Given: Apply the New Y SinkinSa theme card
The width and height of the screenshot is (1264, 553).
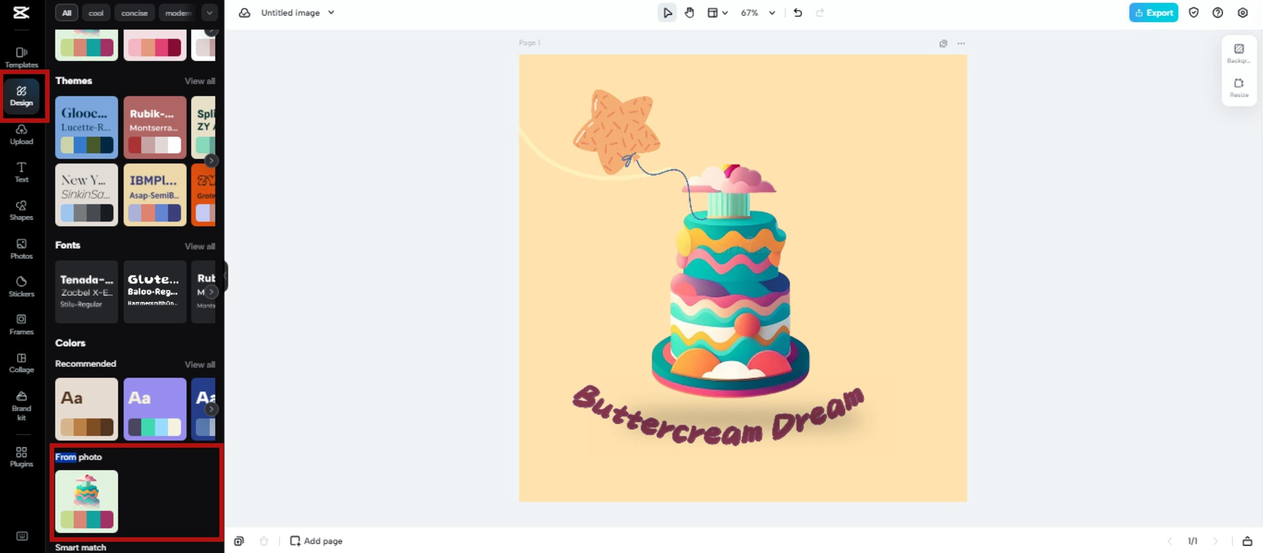Looking at the screenshot, I should tap(87, 195).
